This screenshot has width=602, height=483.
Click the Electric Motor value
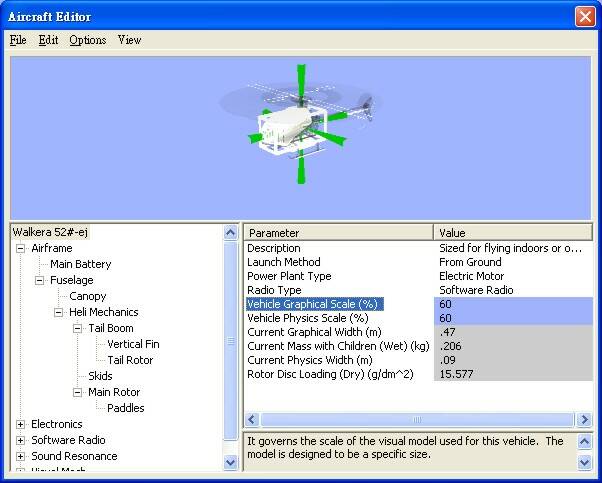(x=471, y=276)
